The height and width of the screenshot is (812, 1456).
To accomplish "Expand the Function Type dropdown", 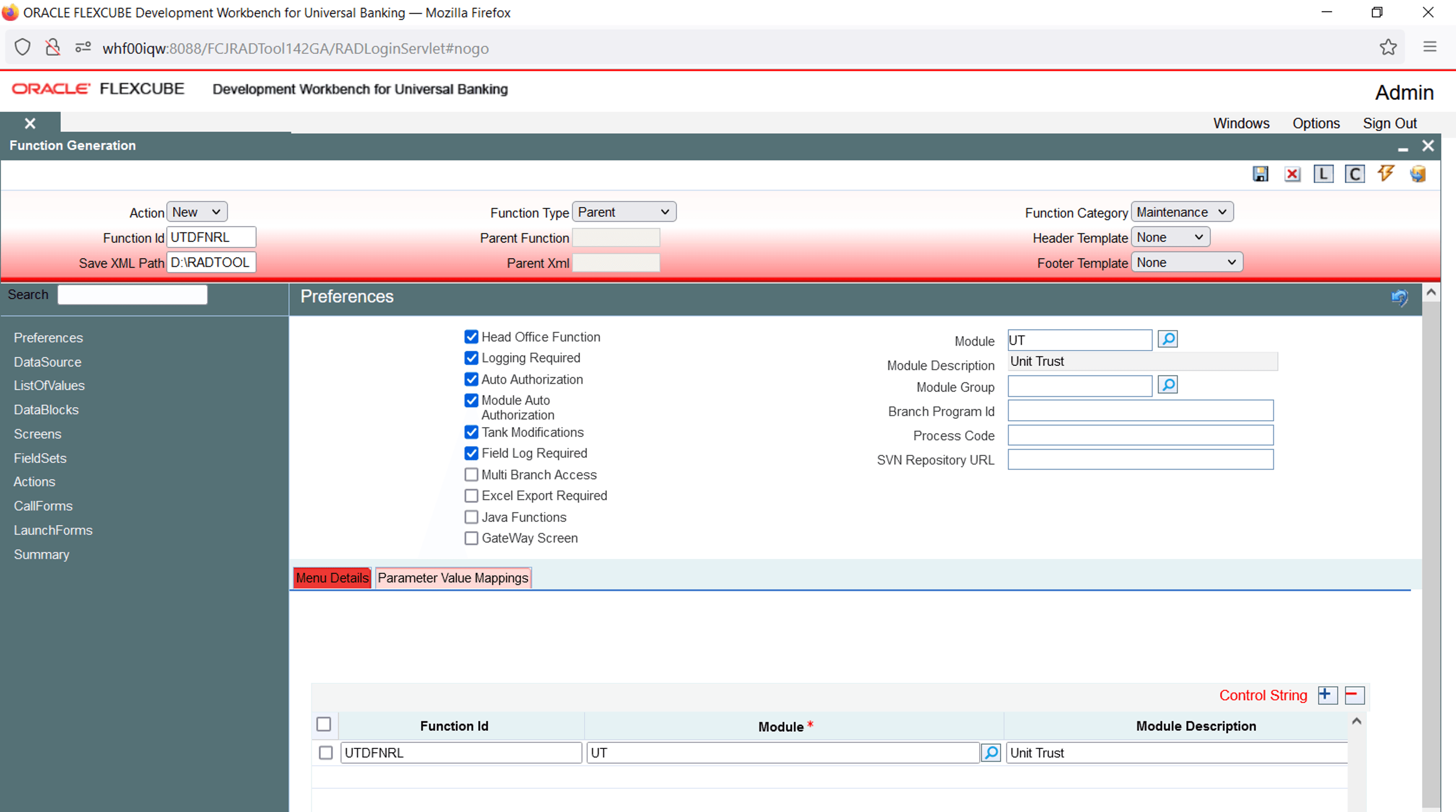I will [x=624, y=212].
